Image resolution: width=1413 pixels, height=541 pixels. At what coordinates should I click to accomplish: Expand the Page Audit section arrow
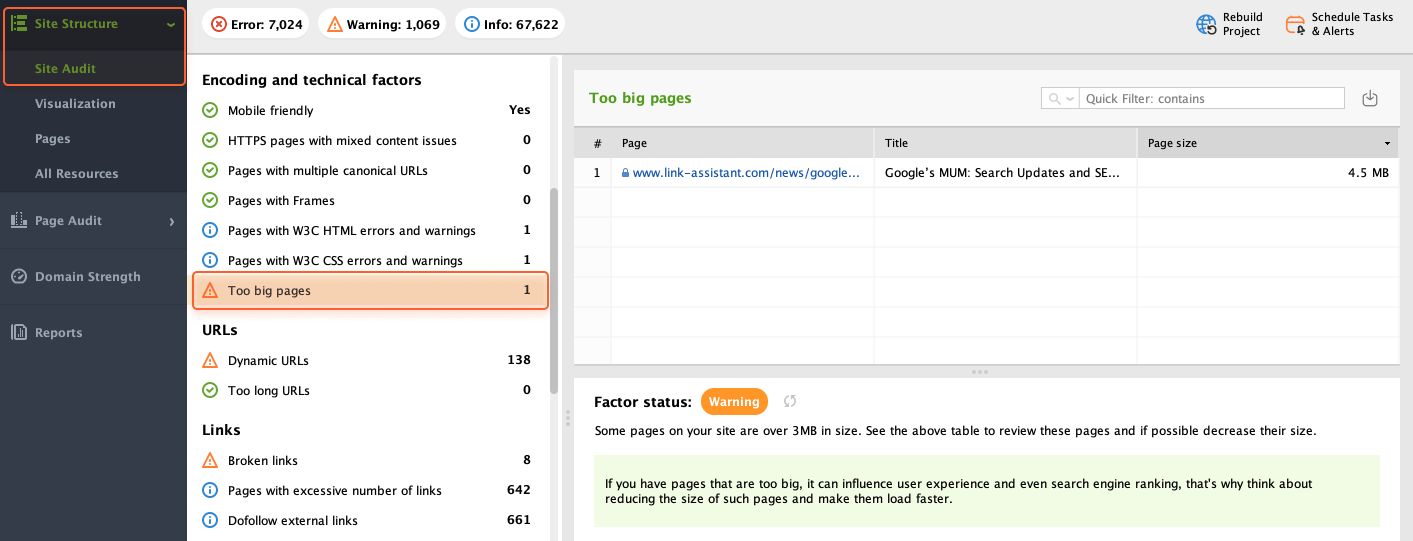172,221
